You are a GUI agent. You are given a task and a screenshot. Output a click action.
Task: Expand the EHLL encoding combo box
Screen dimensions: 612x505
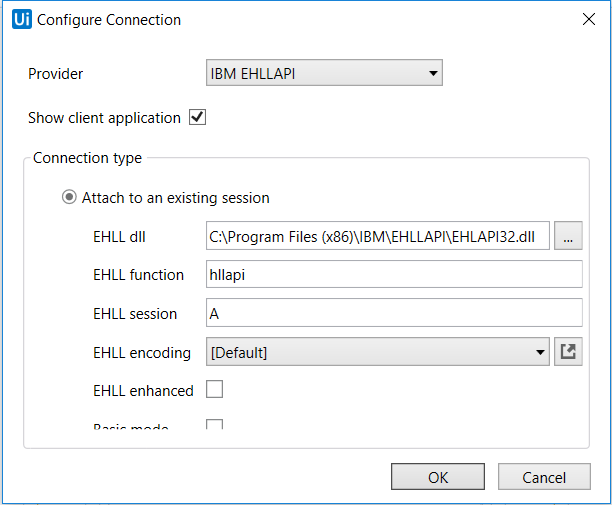(x=377, y=352)
